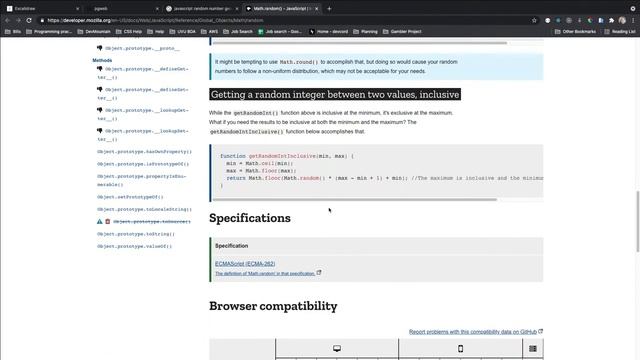640x360 pixels.
Task: Open the Programming prac... bookmark folder
Action: (x=49, y=31)
